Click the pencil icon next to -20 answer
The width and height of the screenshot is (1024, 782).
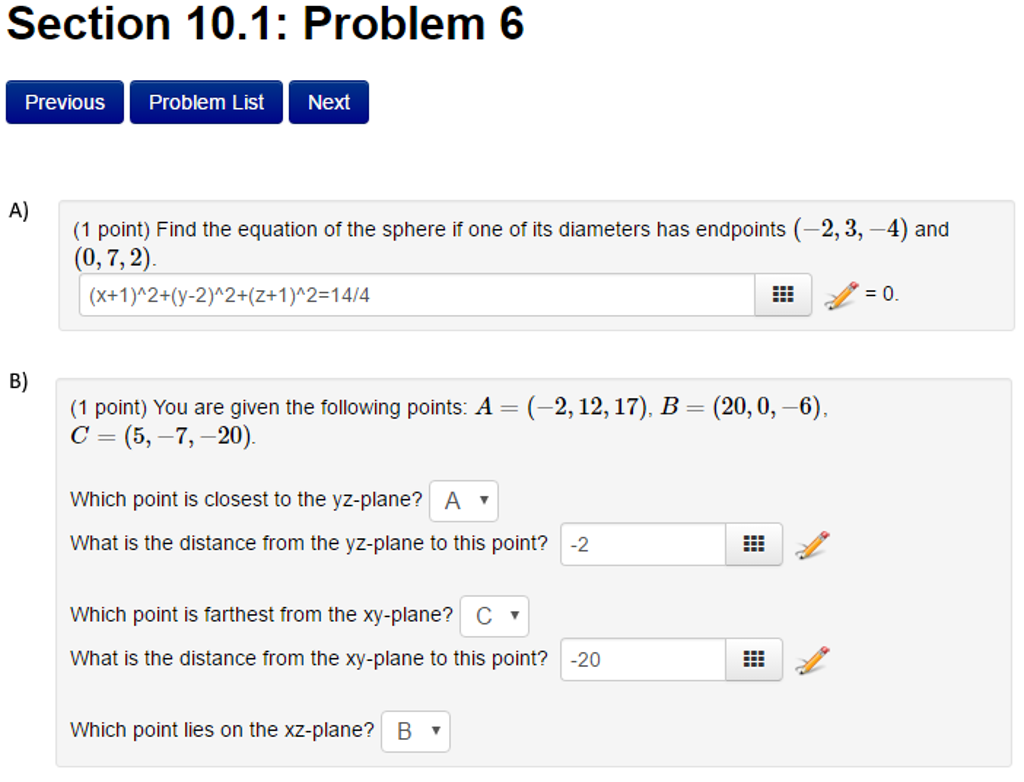(x=812, y=659)
